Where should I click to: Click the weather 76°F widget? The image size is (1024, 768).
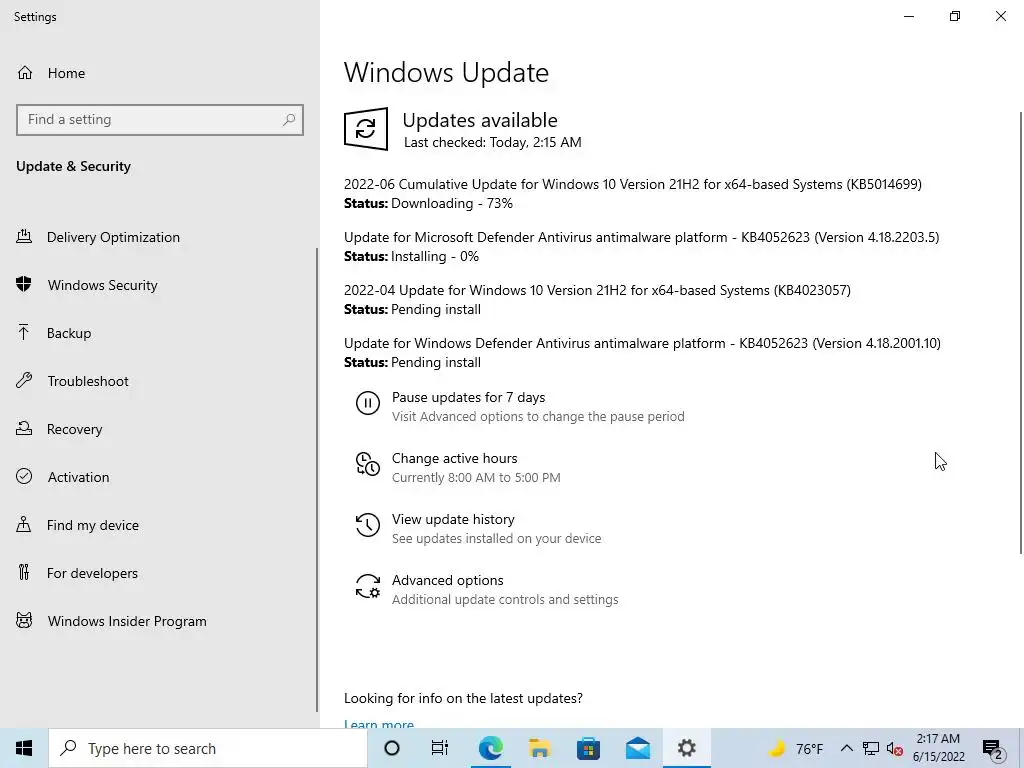[x=795, y=749]
